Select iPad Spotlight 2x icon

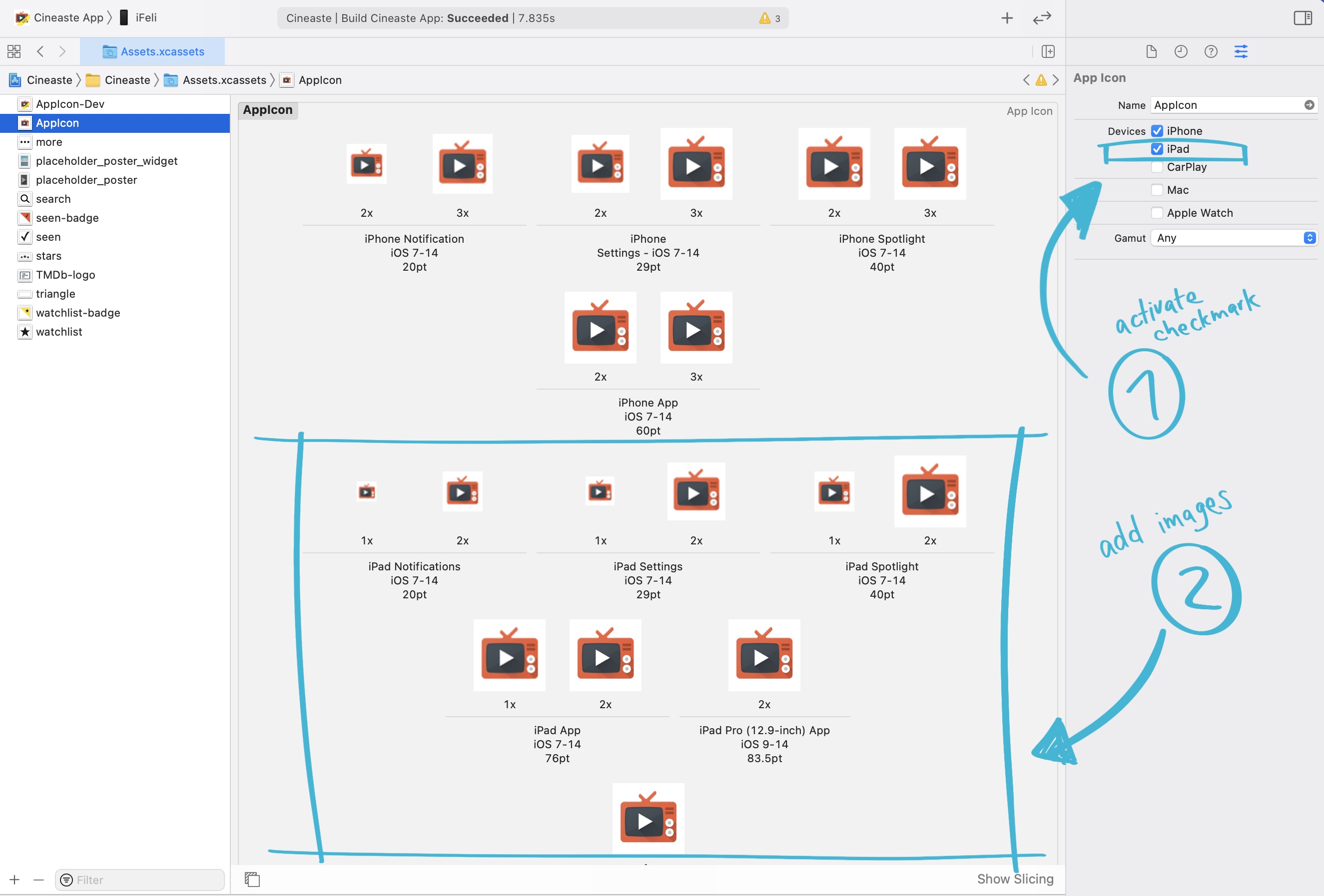pyautogui.click(x=930, y=491)
